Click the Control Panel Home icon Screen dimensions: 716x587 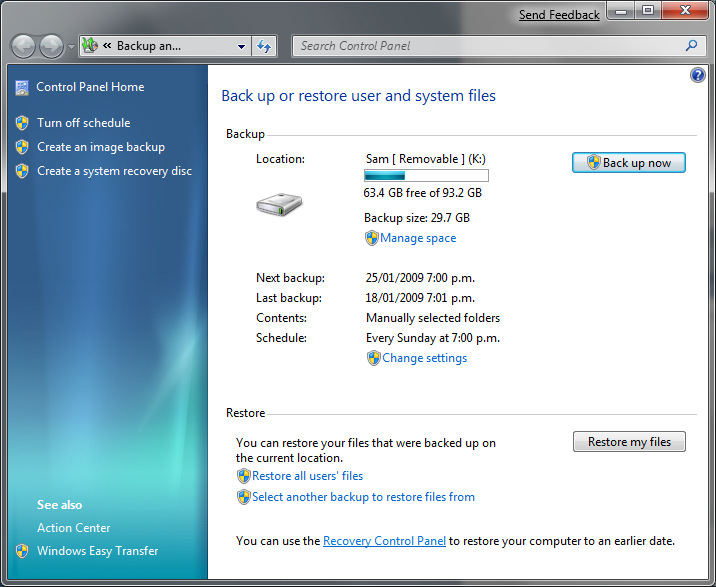point(22,87)
